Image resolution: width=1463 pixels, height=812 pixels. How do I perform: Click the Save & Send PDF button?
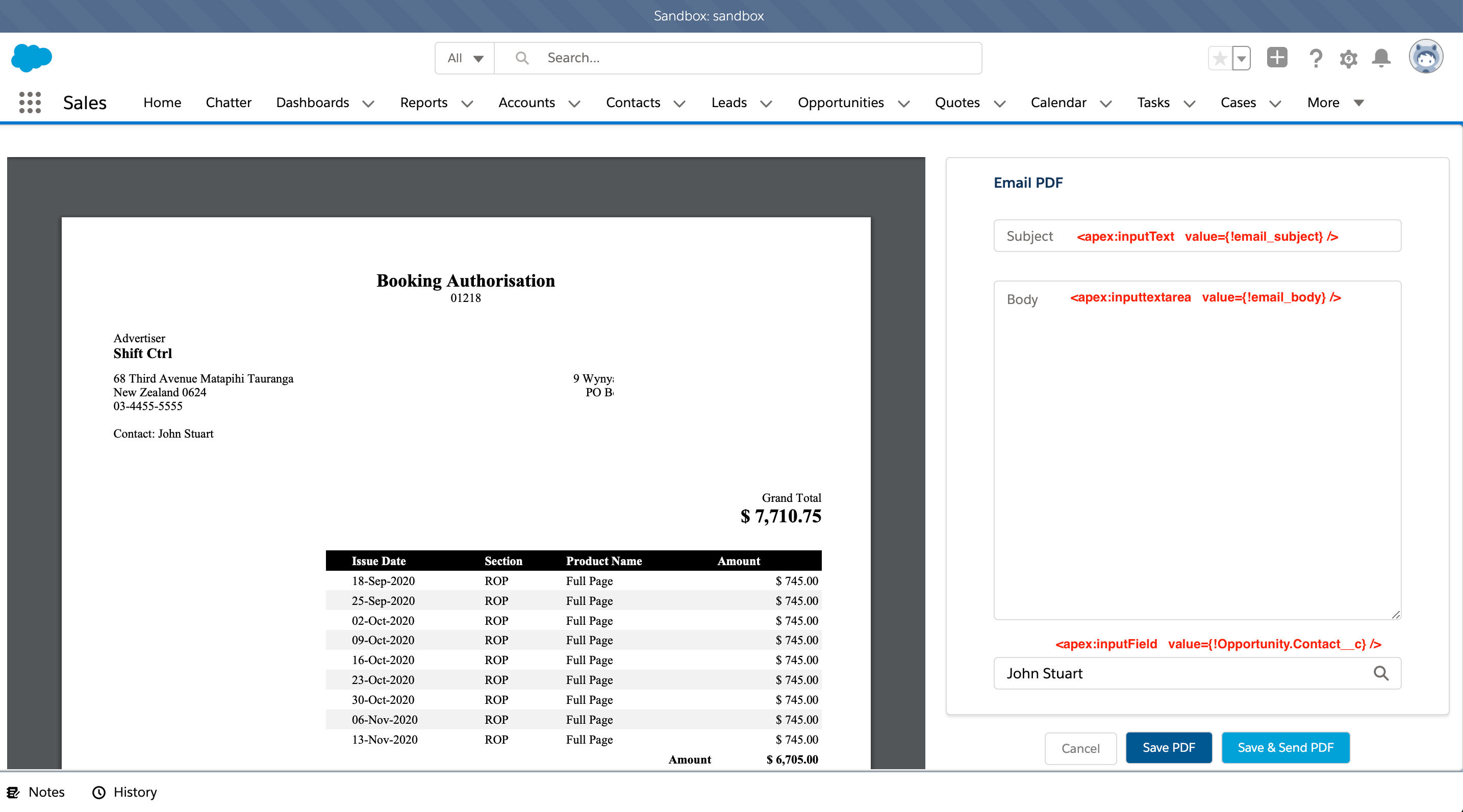click(x=1285, y=748)
